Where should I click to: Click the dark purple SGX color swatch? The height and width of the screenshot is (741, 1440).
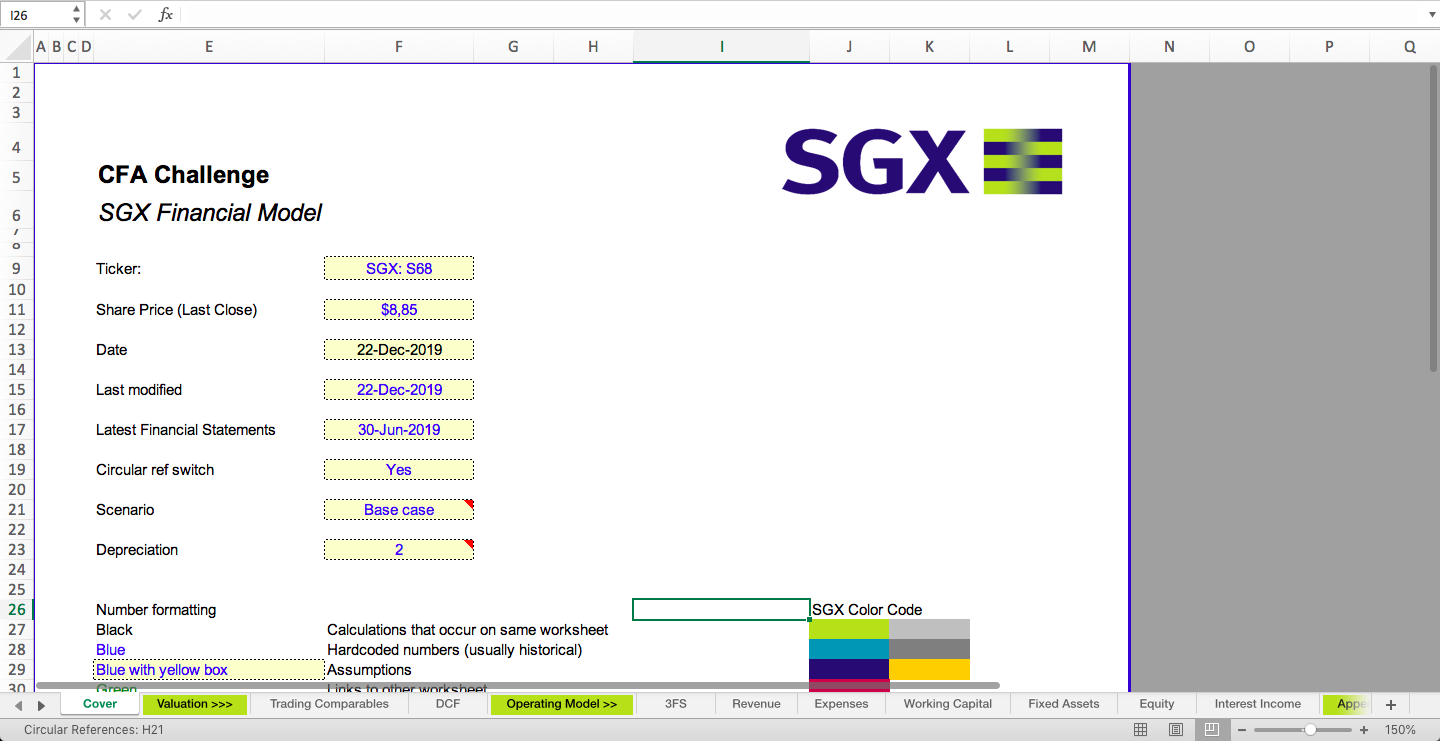849,669
